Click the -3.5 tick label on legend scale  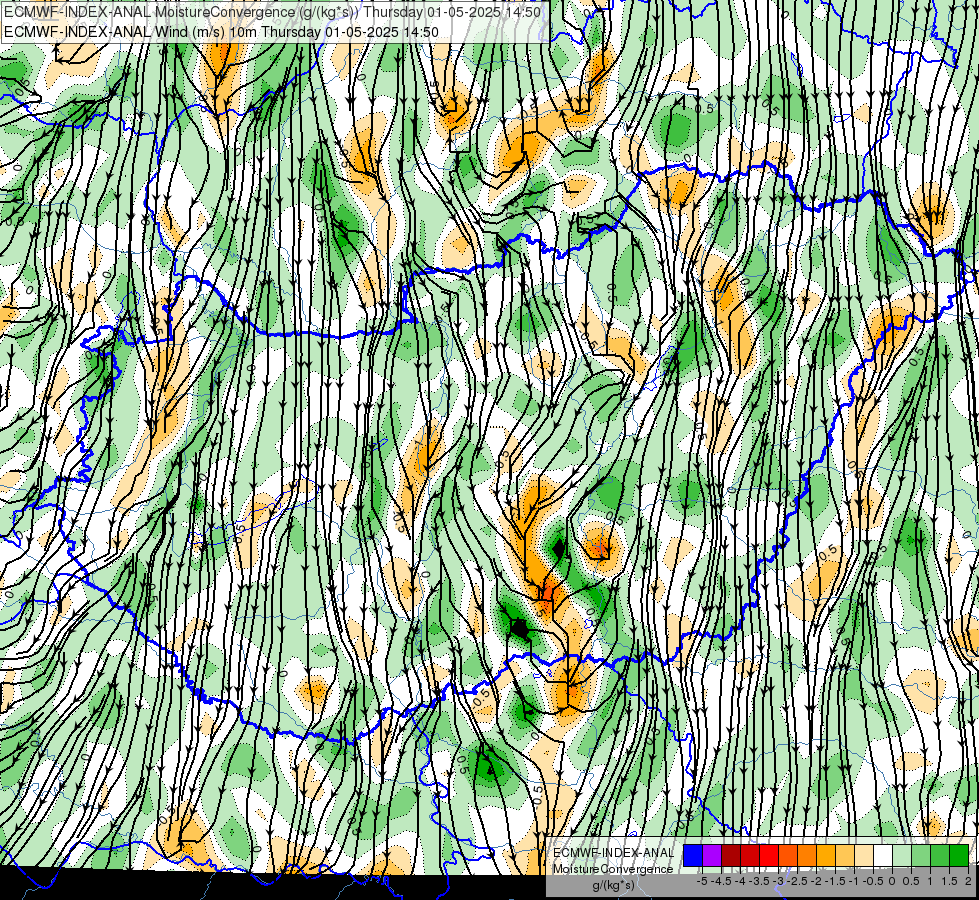pyautogui.click(x=759, y=881)
